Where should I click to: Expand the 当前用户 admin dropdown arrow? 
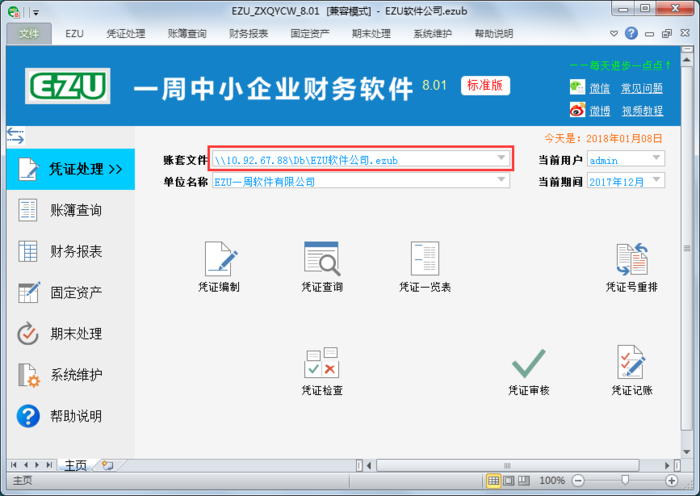[656, 158]
